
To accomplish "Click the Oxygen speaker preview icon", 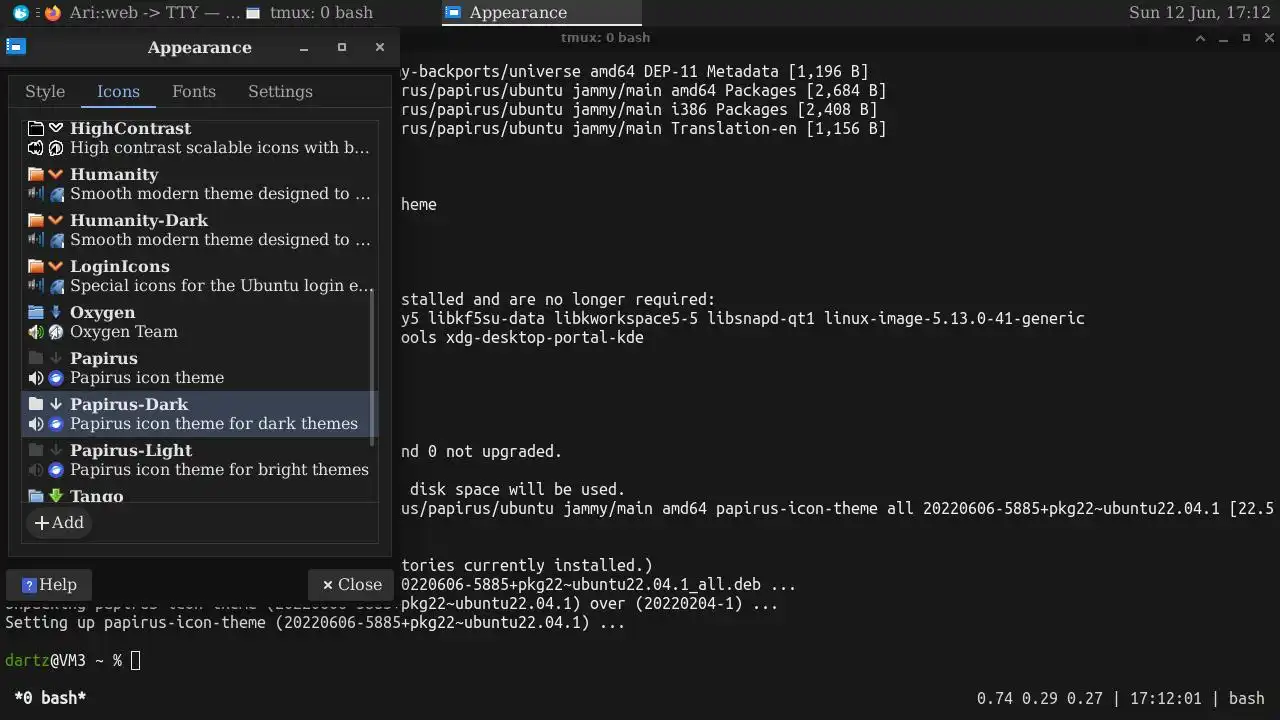I will tap(36, 332).
